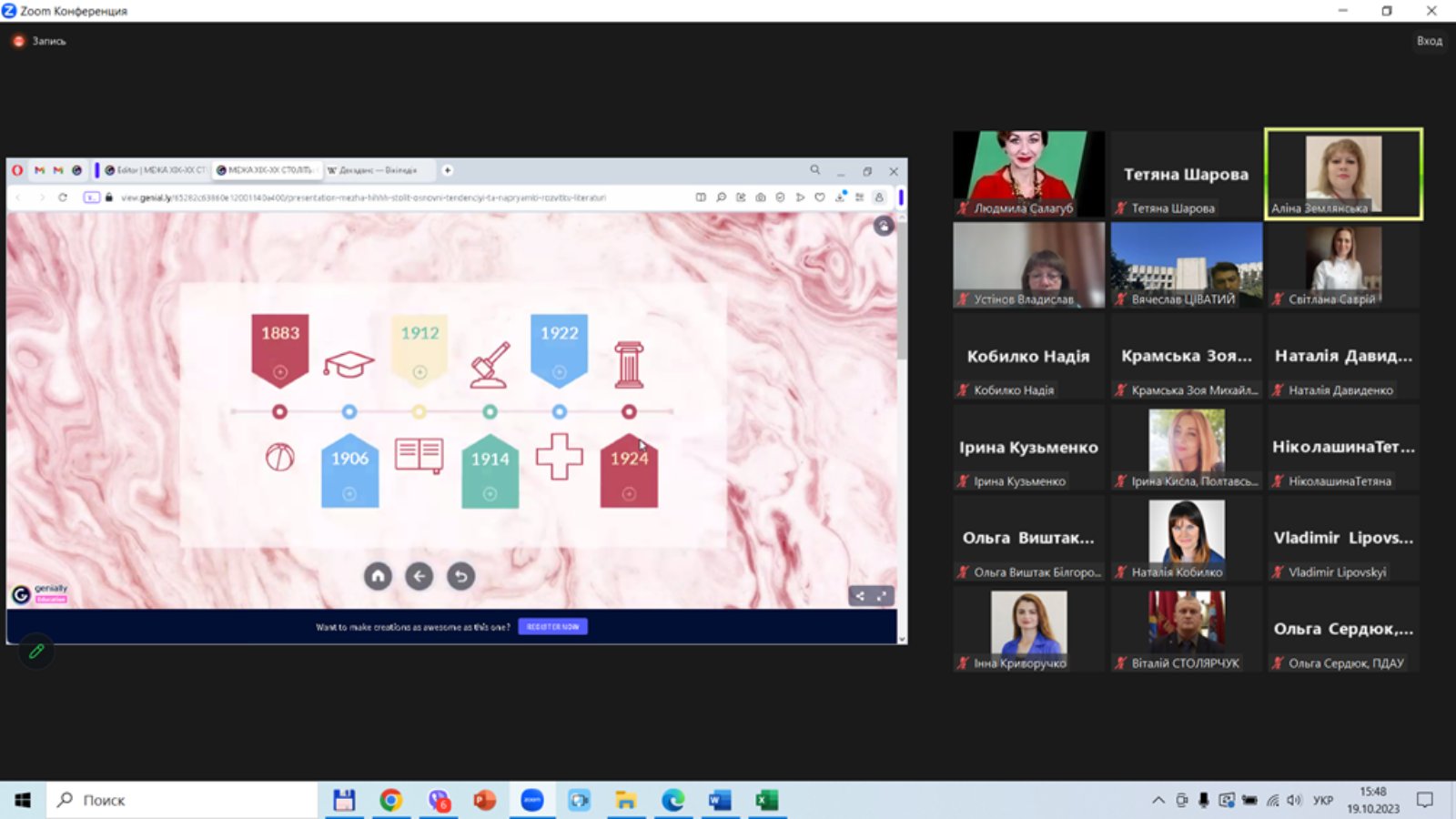Image resolution: width=1456 pixels, height=819 pixels.
Task: Click the undo circular arrow button
Action: click(461, 576)
